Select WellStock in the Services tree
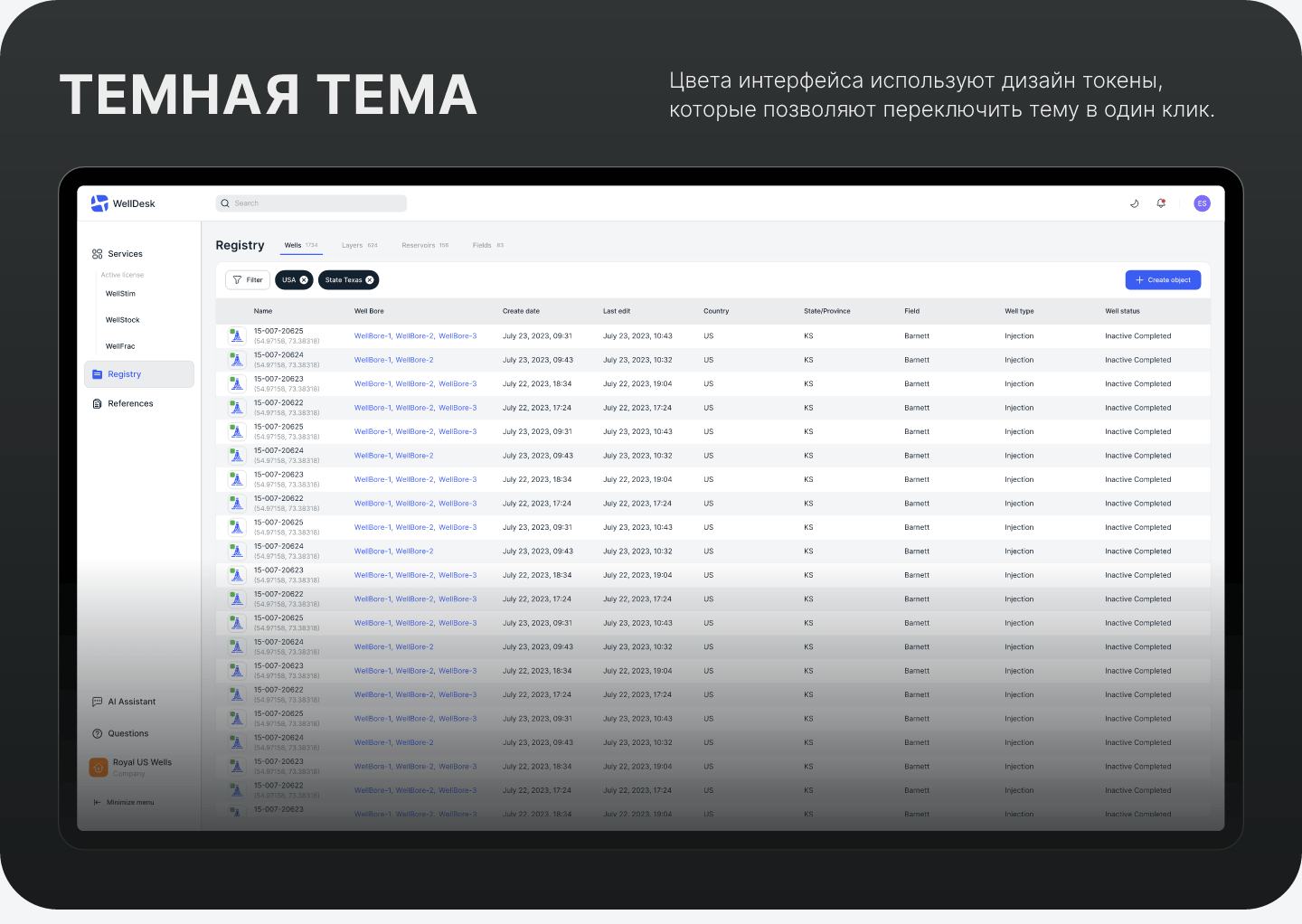Viewport: 1302px width, 924px height. coord(123,320)
